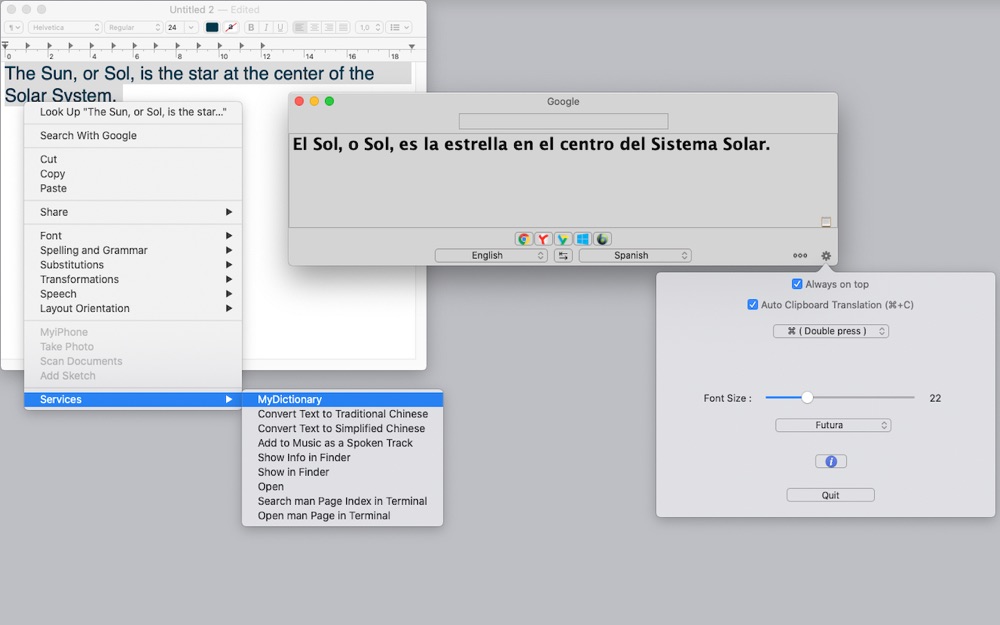
Task: Choose MyDictionary from Services submenu
Action: pyautogui.click(x=290, y=399)
